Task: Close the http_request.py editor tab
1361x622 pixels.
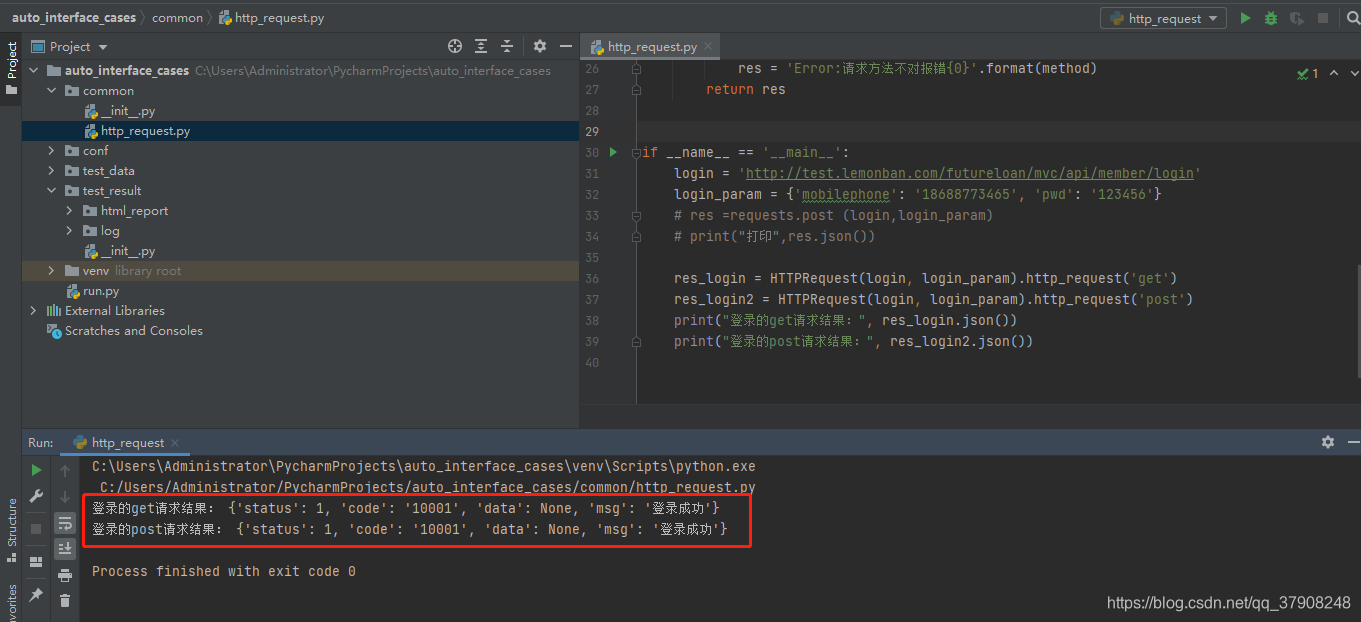Action: click(708, 47)
